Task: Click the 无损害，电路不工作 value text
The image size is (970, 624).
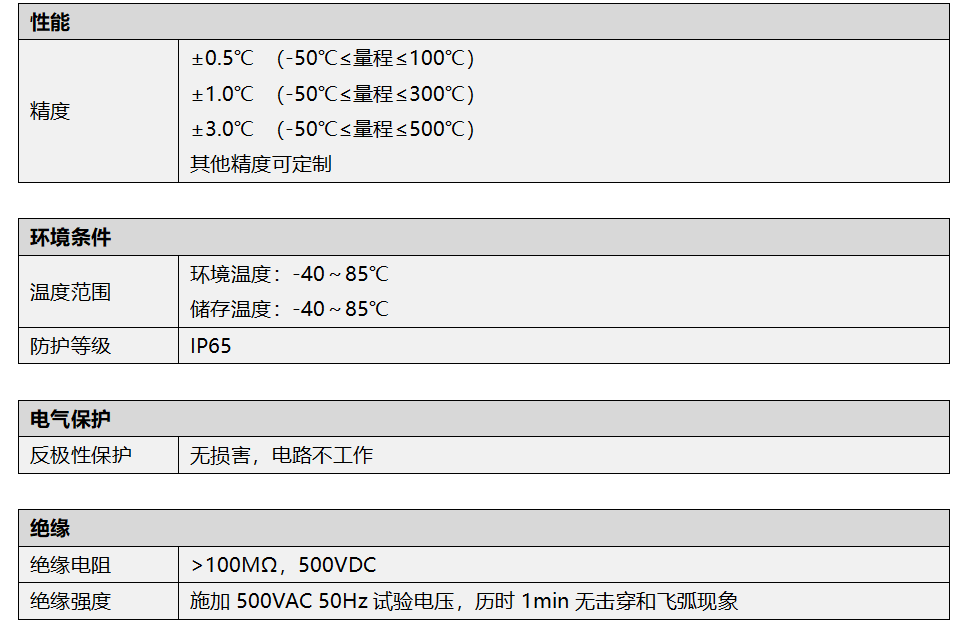Action: pyautogui.click(x=281, y=455)
